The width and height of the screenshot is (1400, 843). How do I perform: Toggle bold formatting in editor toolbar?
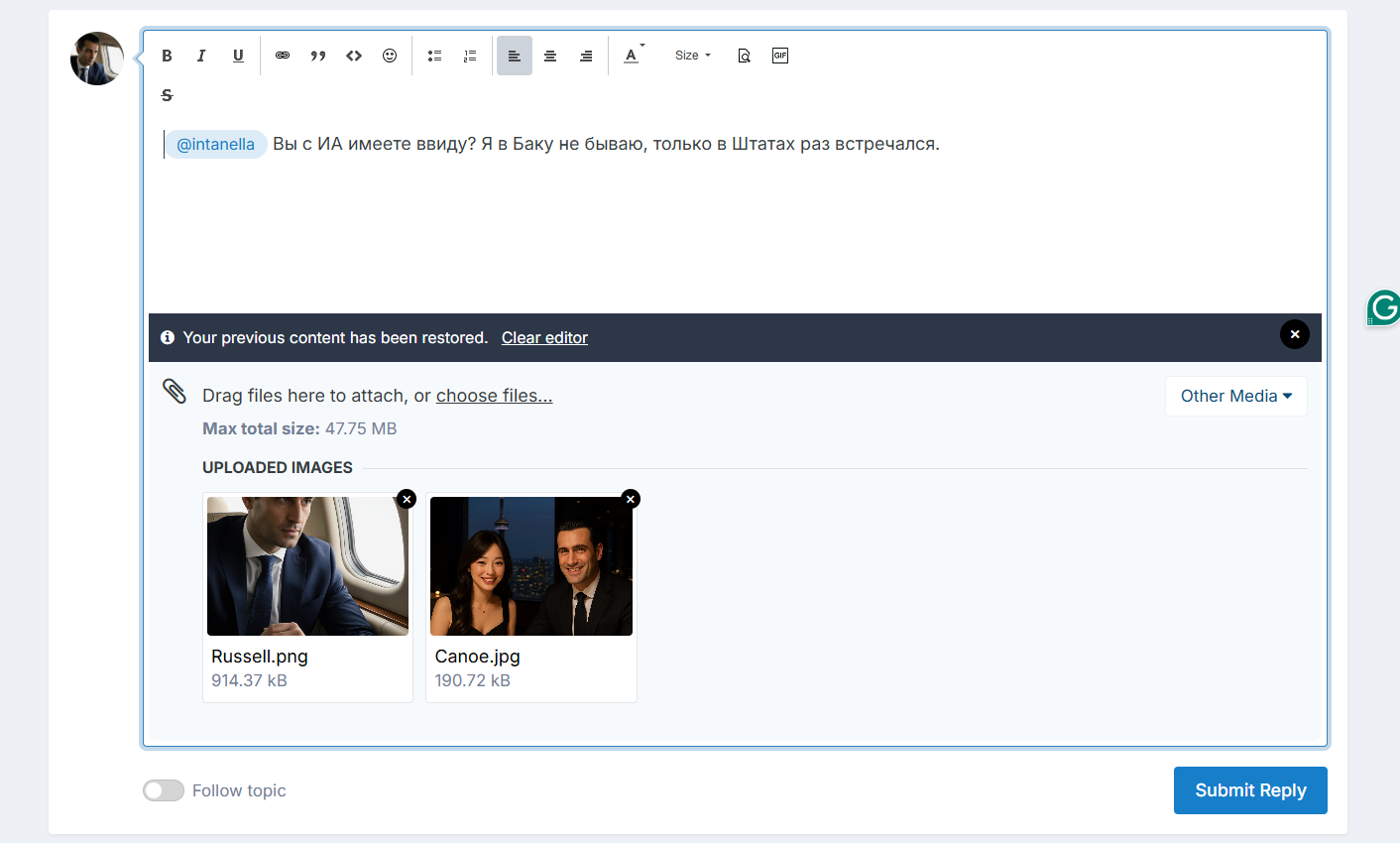coord(167,56)
